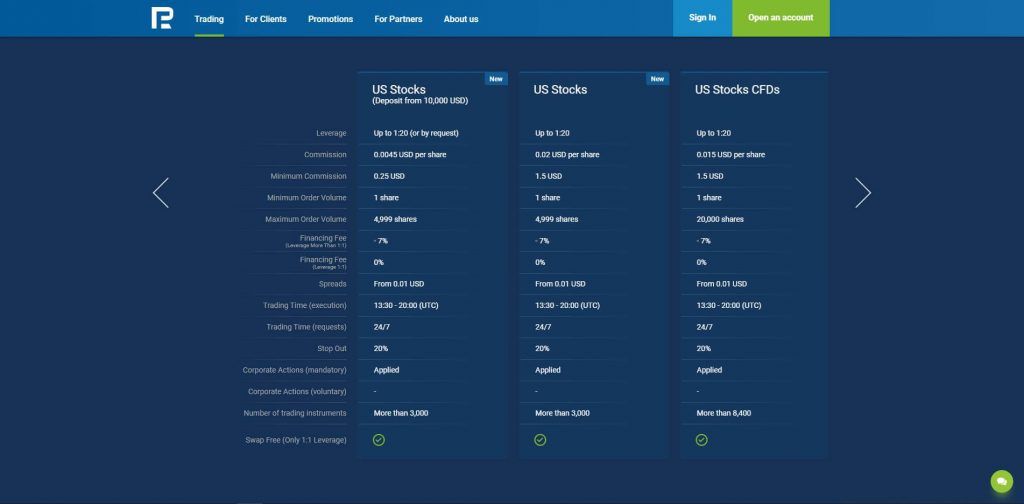Click the Commission row label
1024x504 pixels.
click(325, 155)
